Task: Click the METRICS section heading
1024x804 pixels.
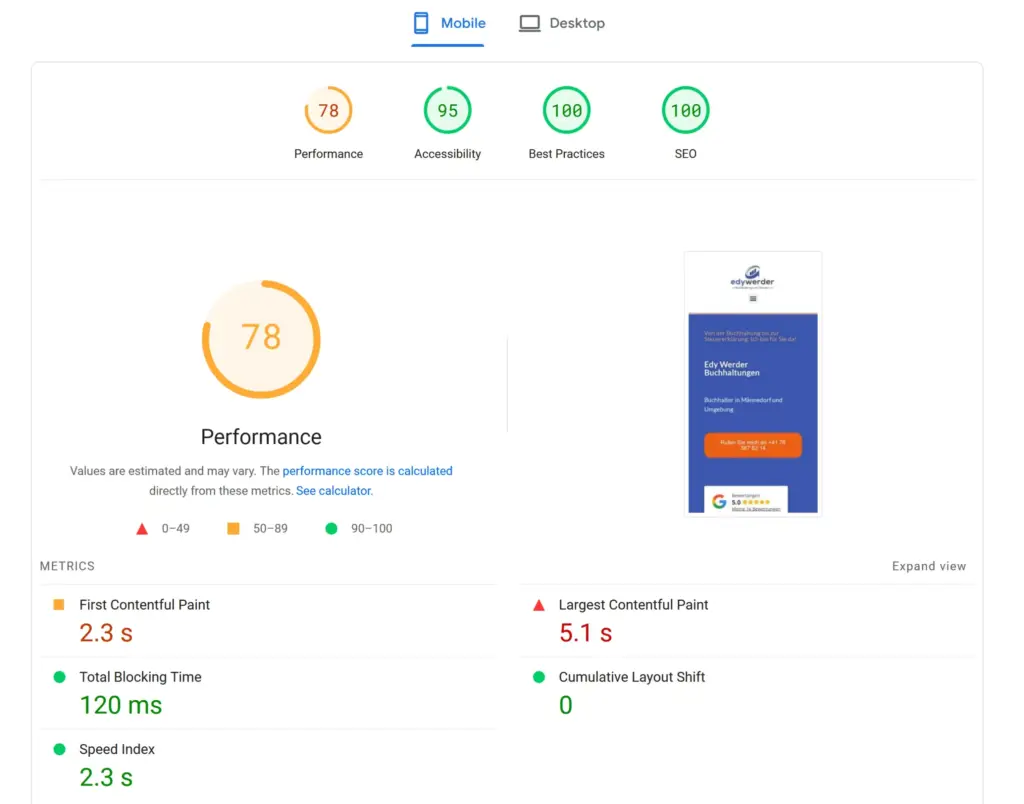Action: (67, 566)
